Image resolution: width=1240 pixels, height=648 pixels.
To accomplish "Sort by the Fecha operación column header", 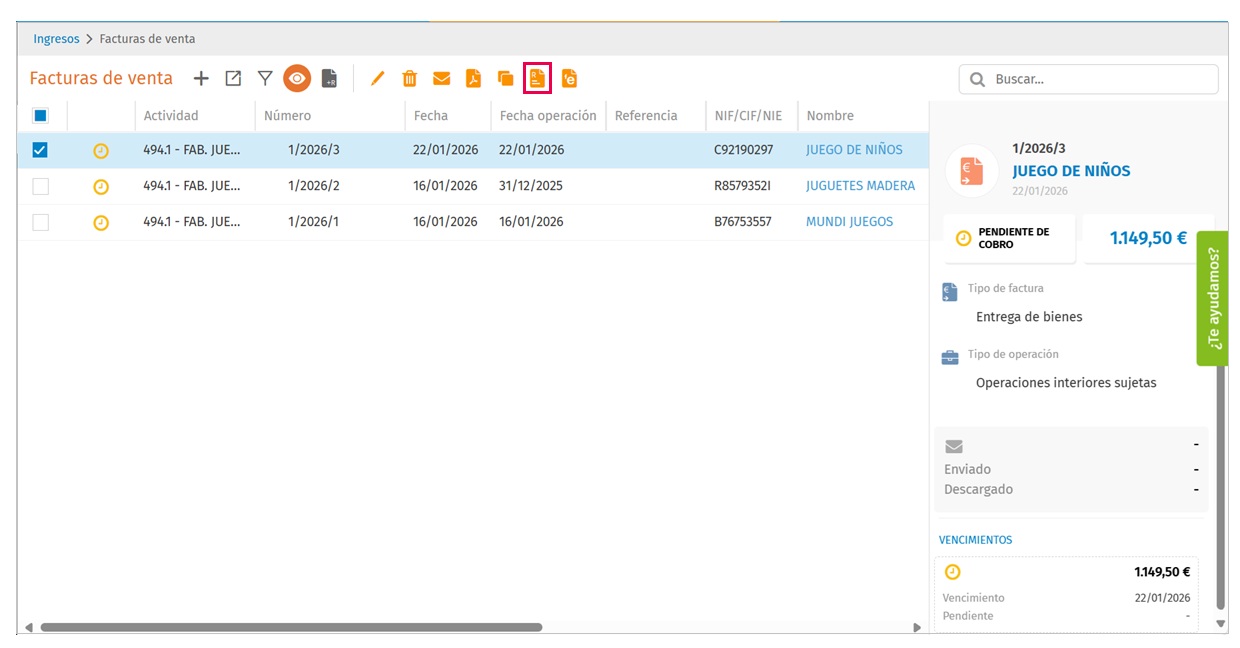I will coord(548,116).
